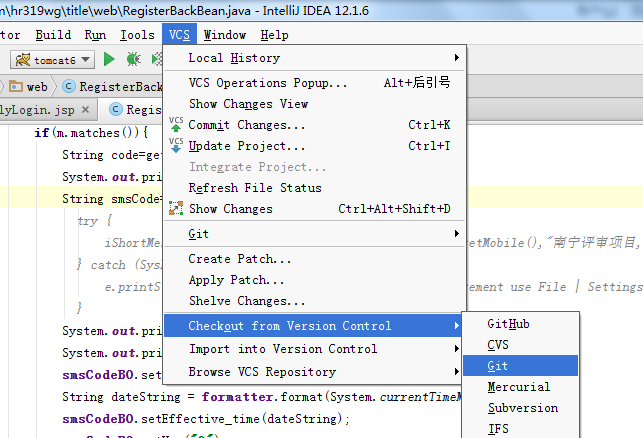Choose TFS in checkout submenu

[520, 429]
